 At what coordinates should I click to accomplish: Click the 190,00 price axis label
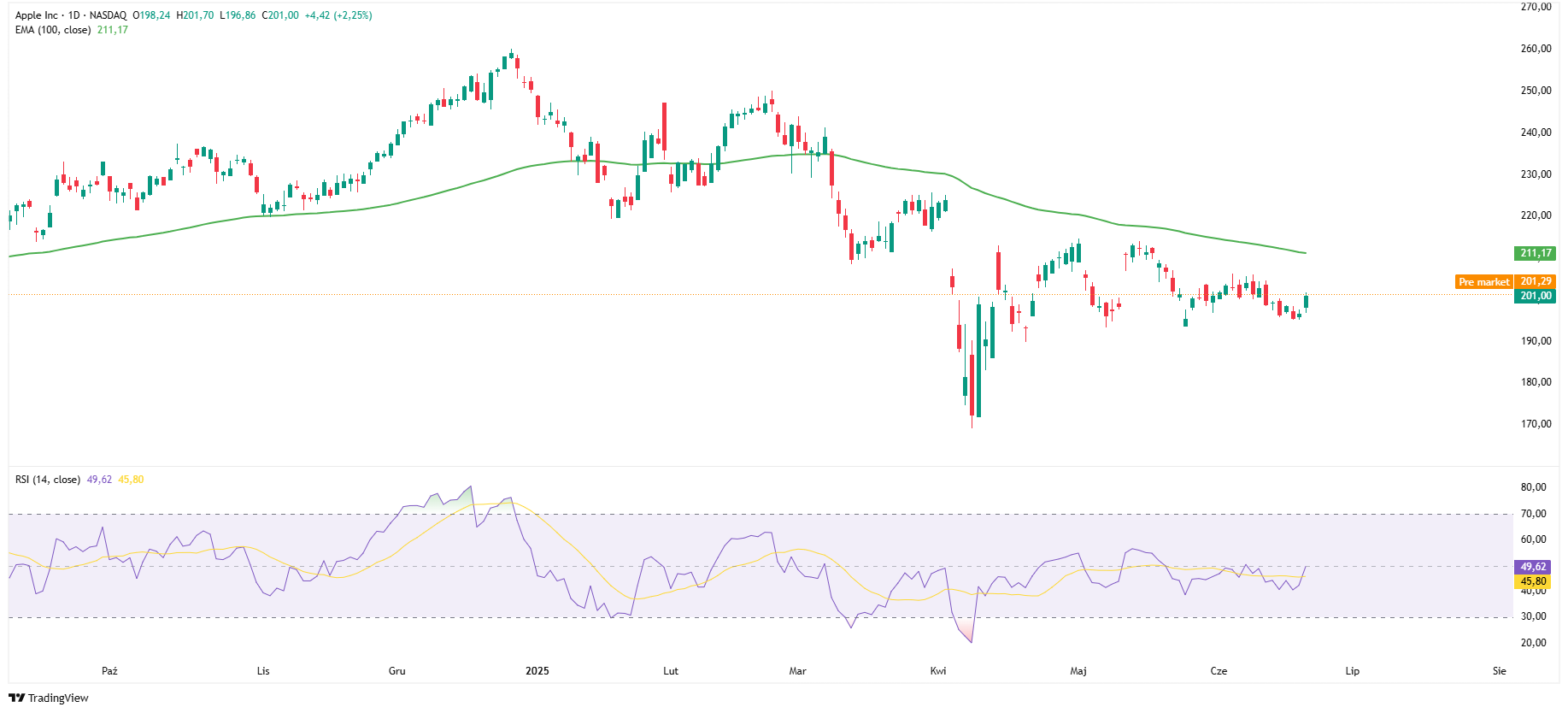point(1536,341)
